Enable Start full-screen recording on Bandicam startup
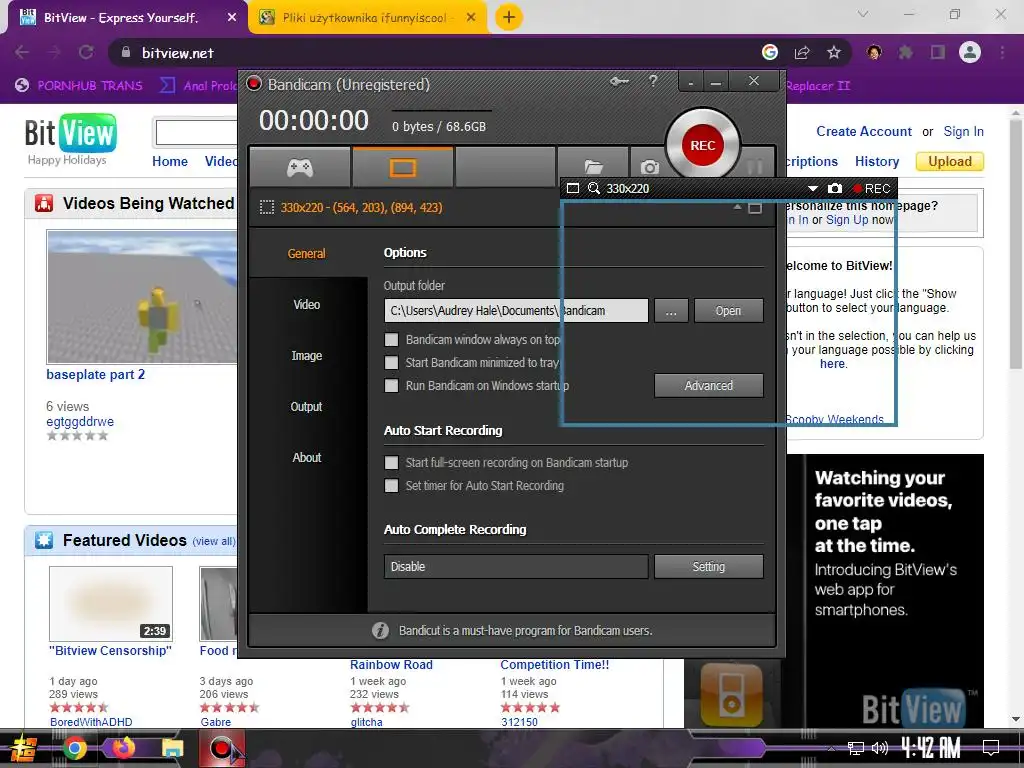Viewport: 1024px width, 768px height. (x=391, y=462)
